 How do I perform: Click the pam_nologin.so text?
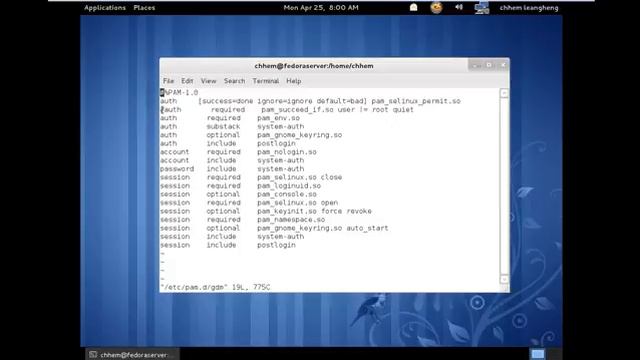tap(287, 152)
